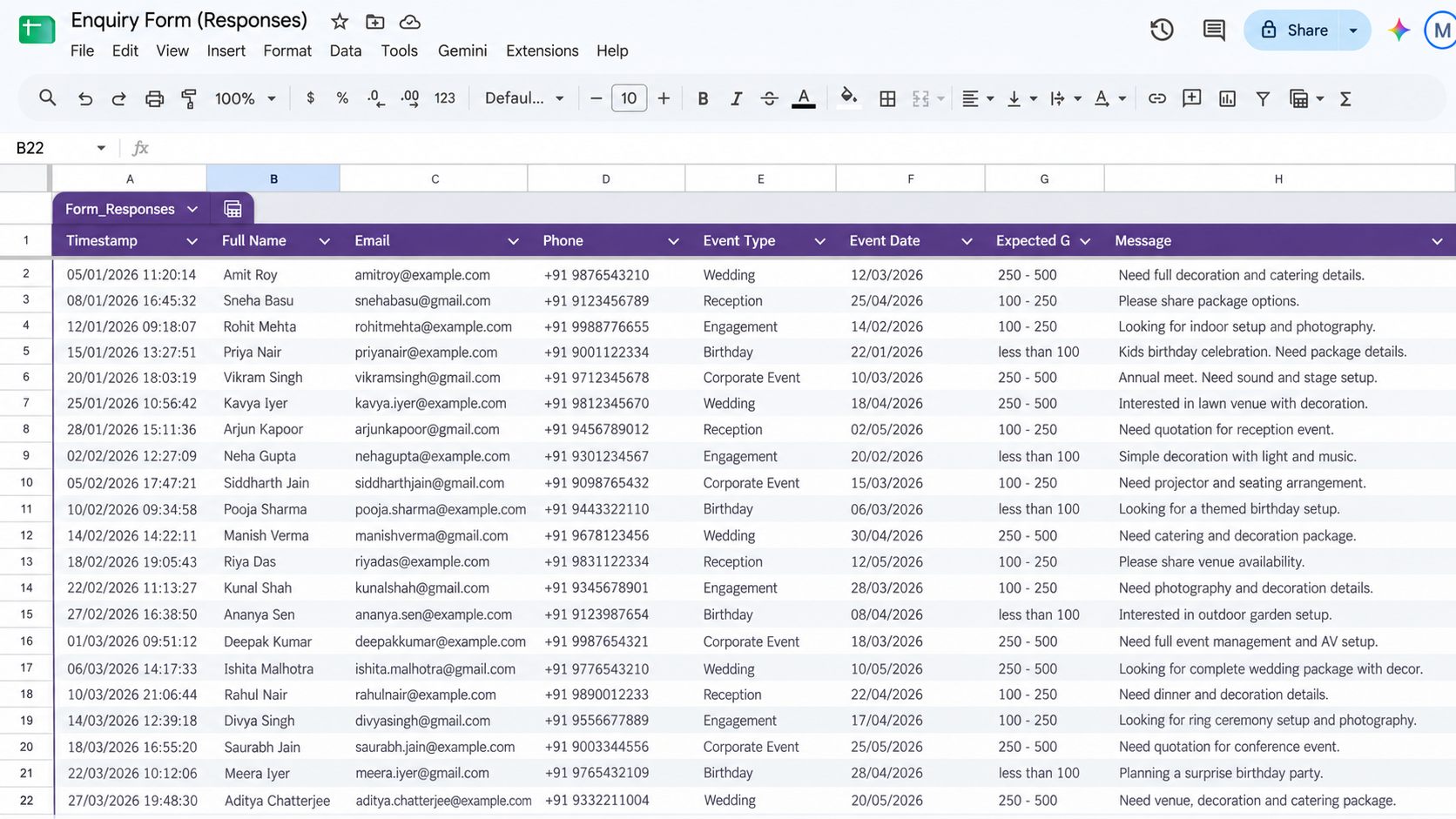The width and height of the screenshot is (1456, 819).
Task: Click the font size field
Action: (629, 98)
